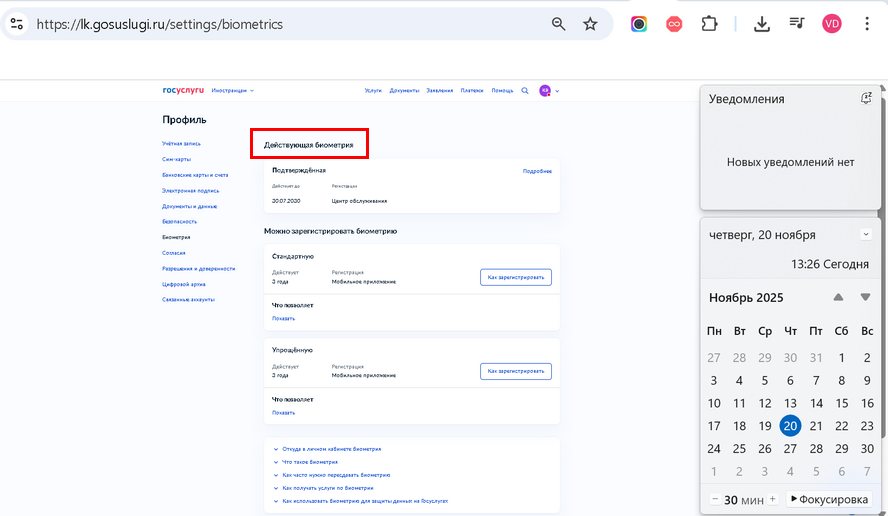This screenshot has width=888, height=516.
Task: Click 'Как зарегистрировать' for Стандартную biometrics
Action: click(x=515, y=278)
